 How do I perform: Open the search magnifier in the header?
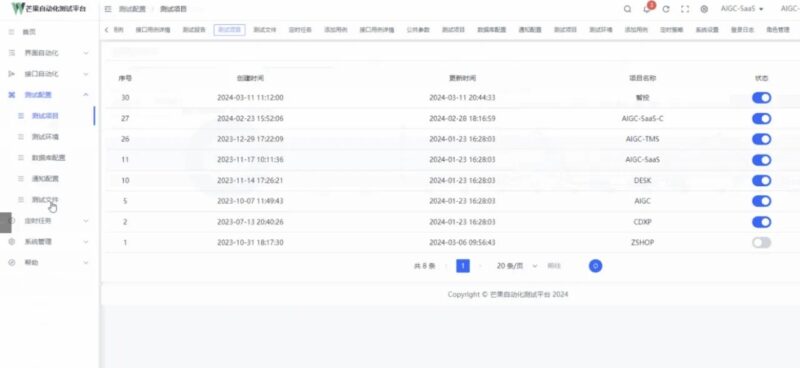coord(628,9)
